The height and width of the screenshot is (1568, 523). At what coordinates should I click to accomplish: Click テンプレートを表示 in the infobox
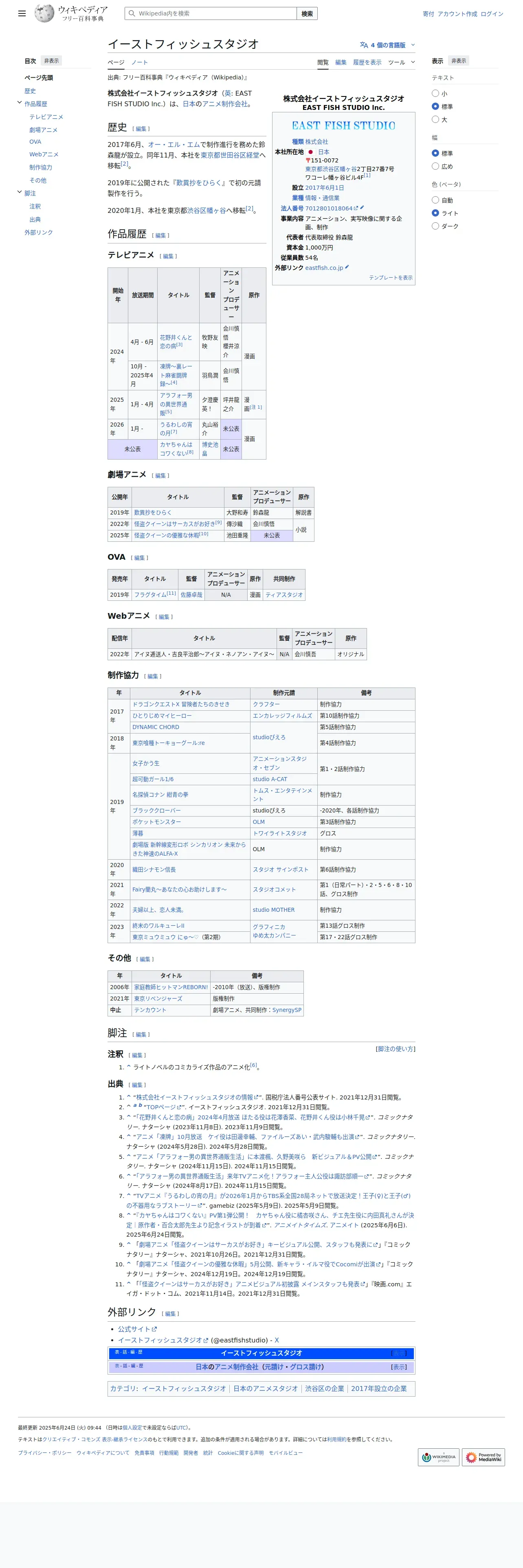[x=390, y=278]
